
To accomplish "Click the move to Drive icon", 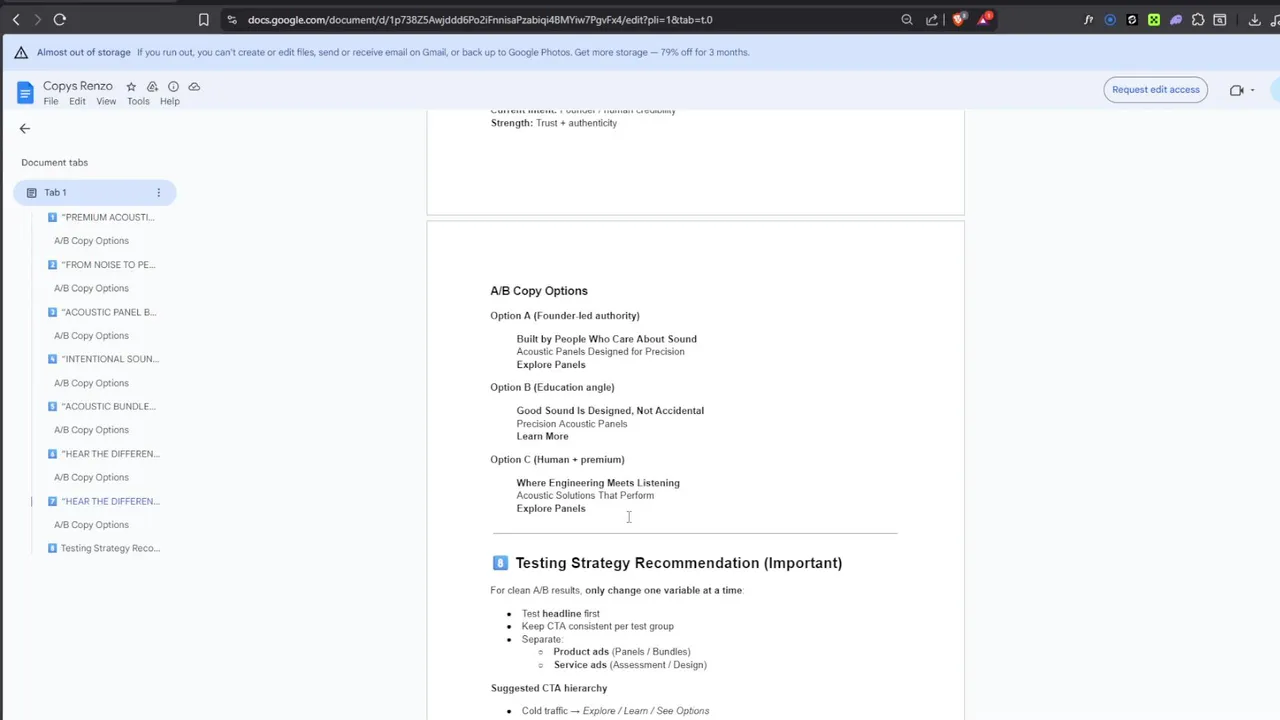I will (x=152, y=86).
